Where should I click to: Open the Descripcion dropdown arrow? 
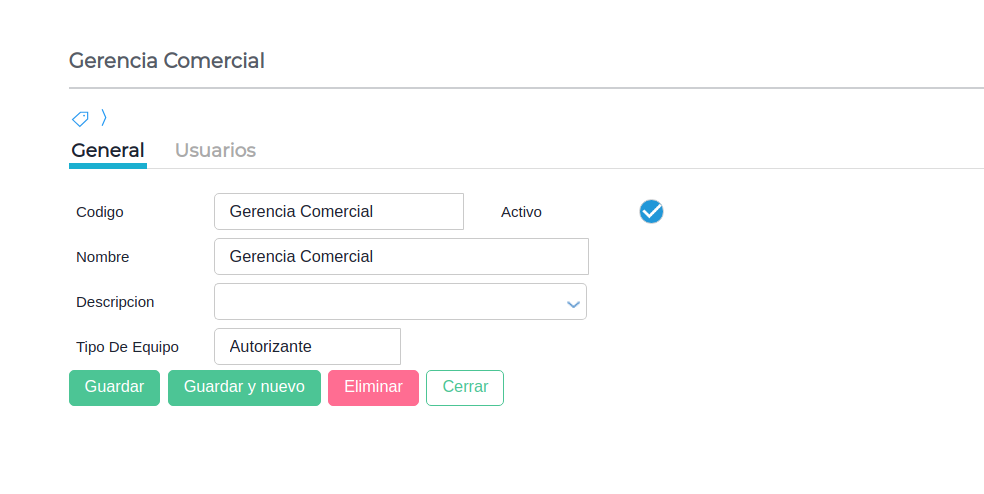point(573,303)
